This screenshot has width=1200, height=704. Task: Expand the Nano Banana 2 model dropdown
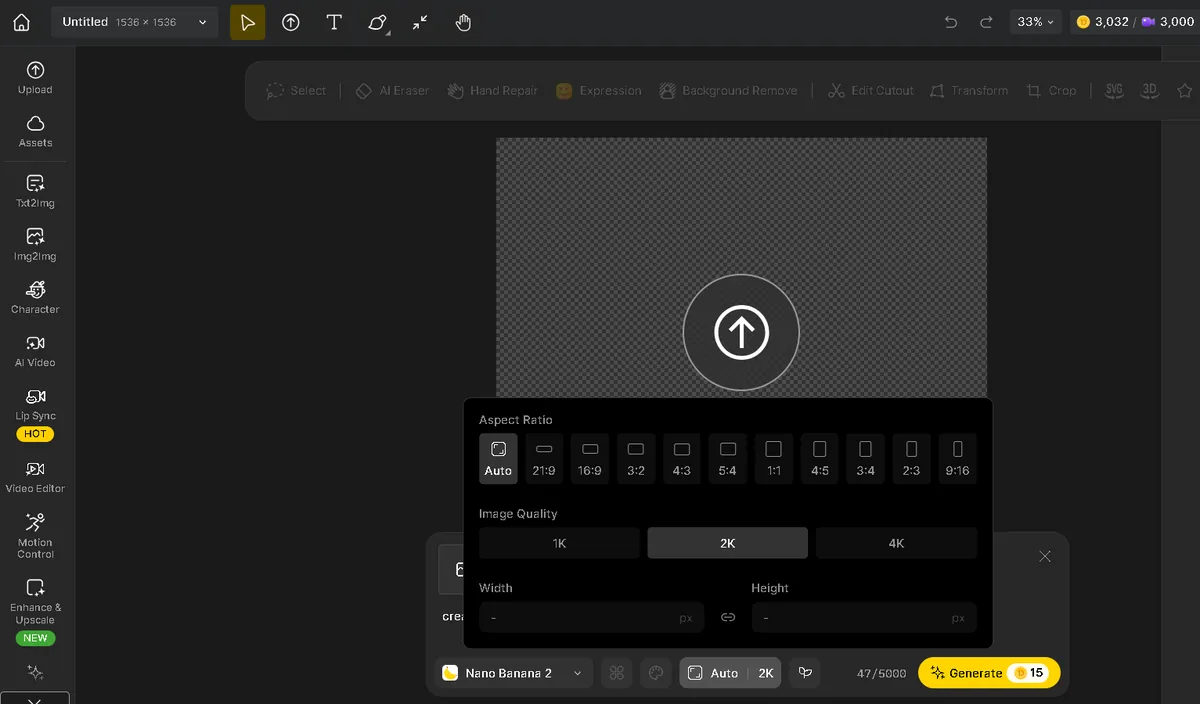[x=514, y=673]
